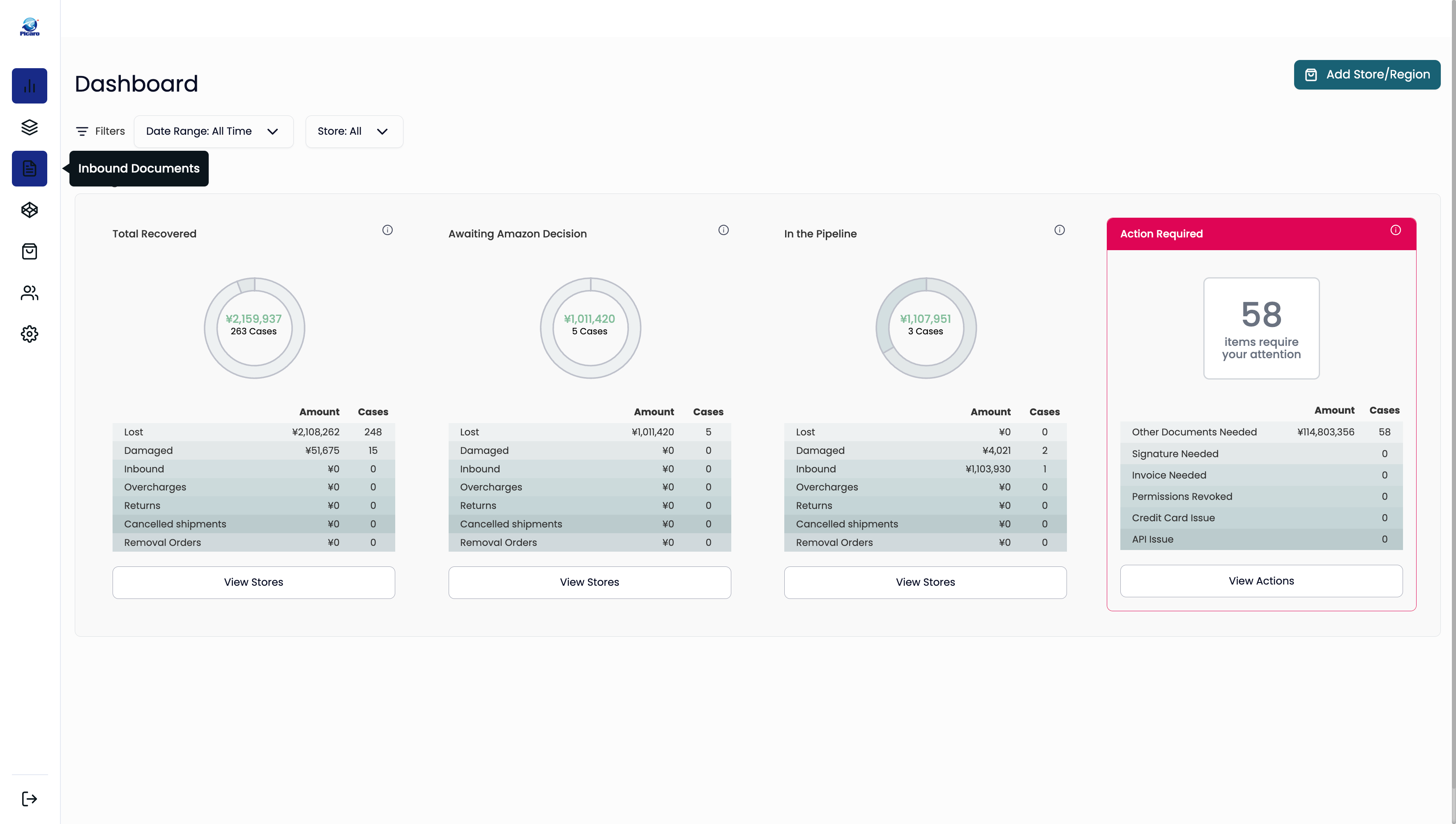The height and width of the screenshot is (824, 1456).
Task: Click the ¥1,011,420 Awaiting donut chart
Action: [590, 328]
